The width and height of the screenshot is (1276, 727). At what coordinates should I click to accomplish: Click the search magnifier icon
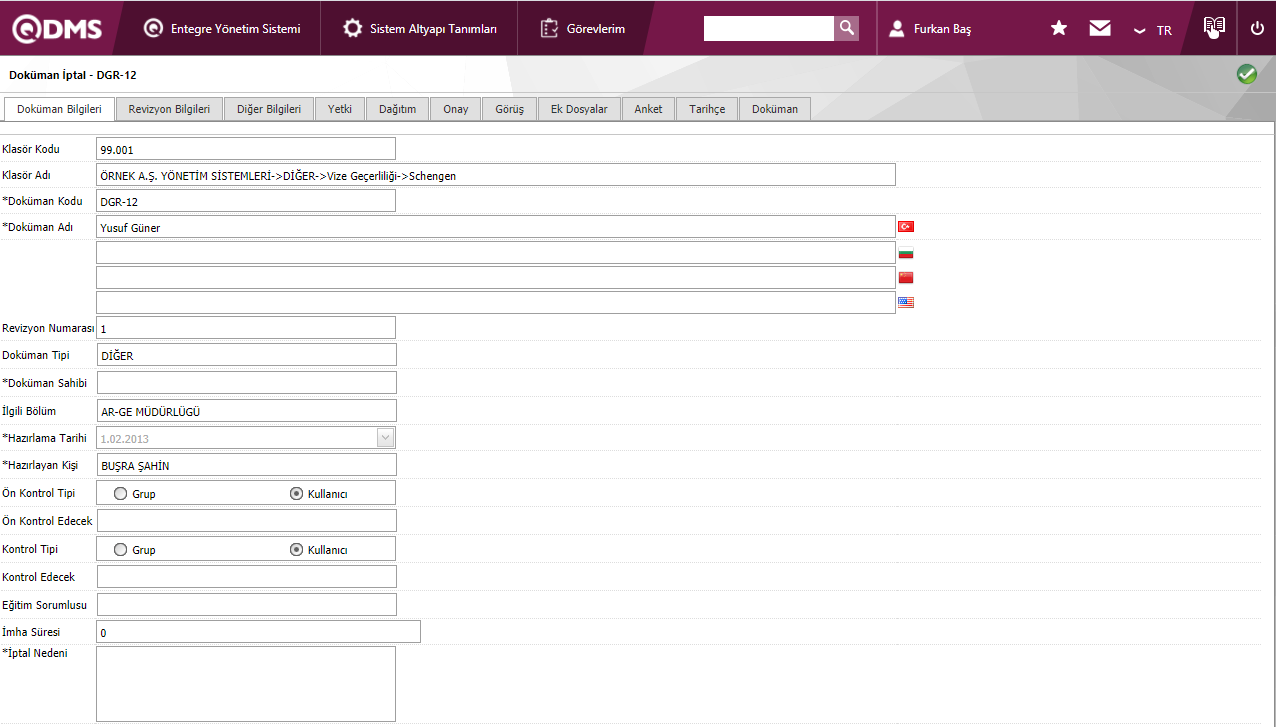click(846, 28)
